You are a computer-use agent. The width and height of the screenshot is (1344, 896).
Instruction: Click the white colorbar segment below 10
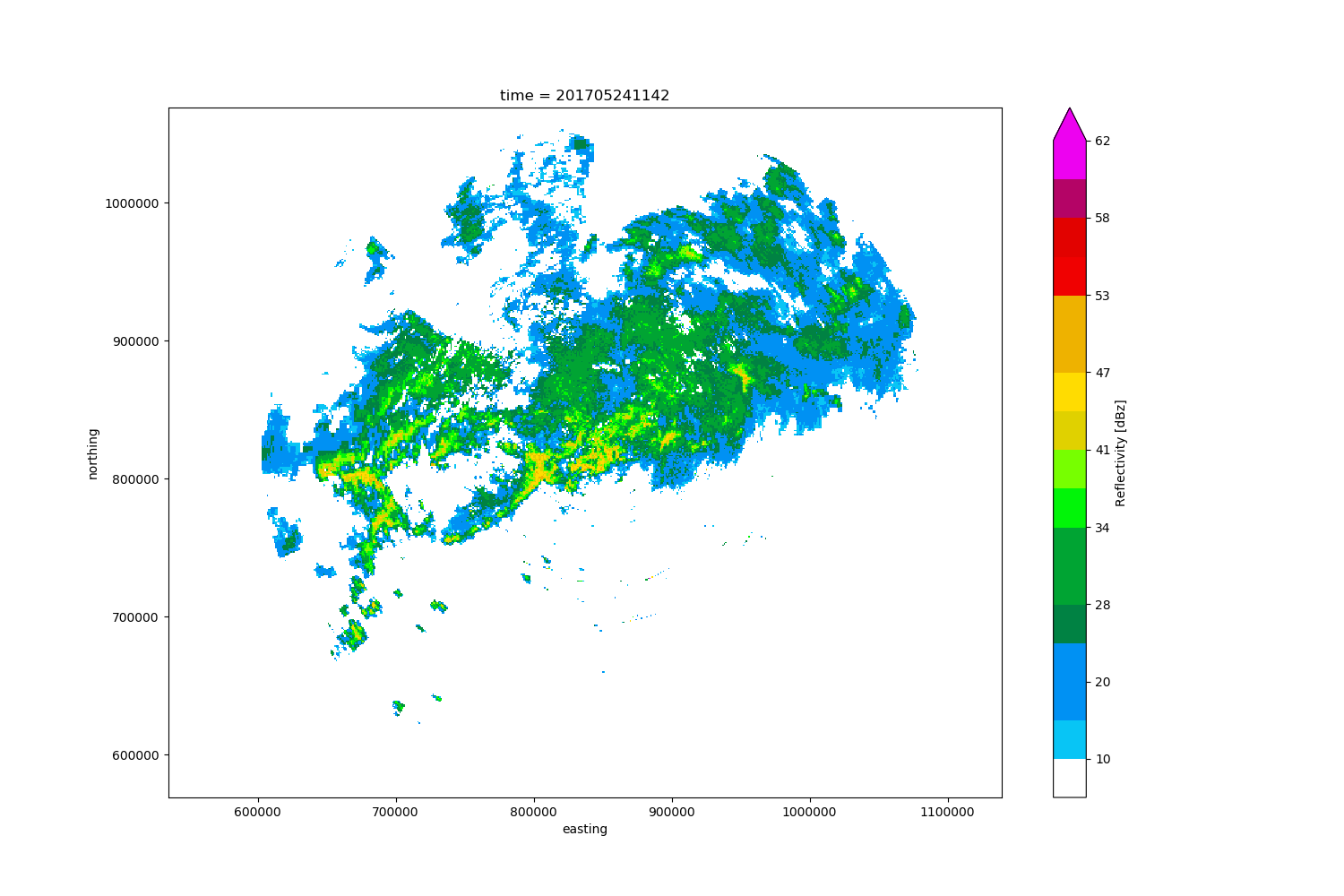1070,778
